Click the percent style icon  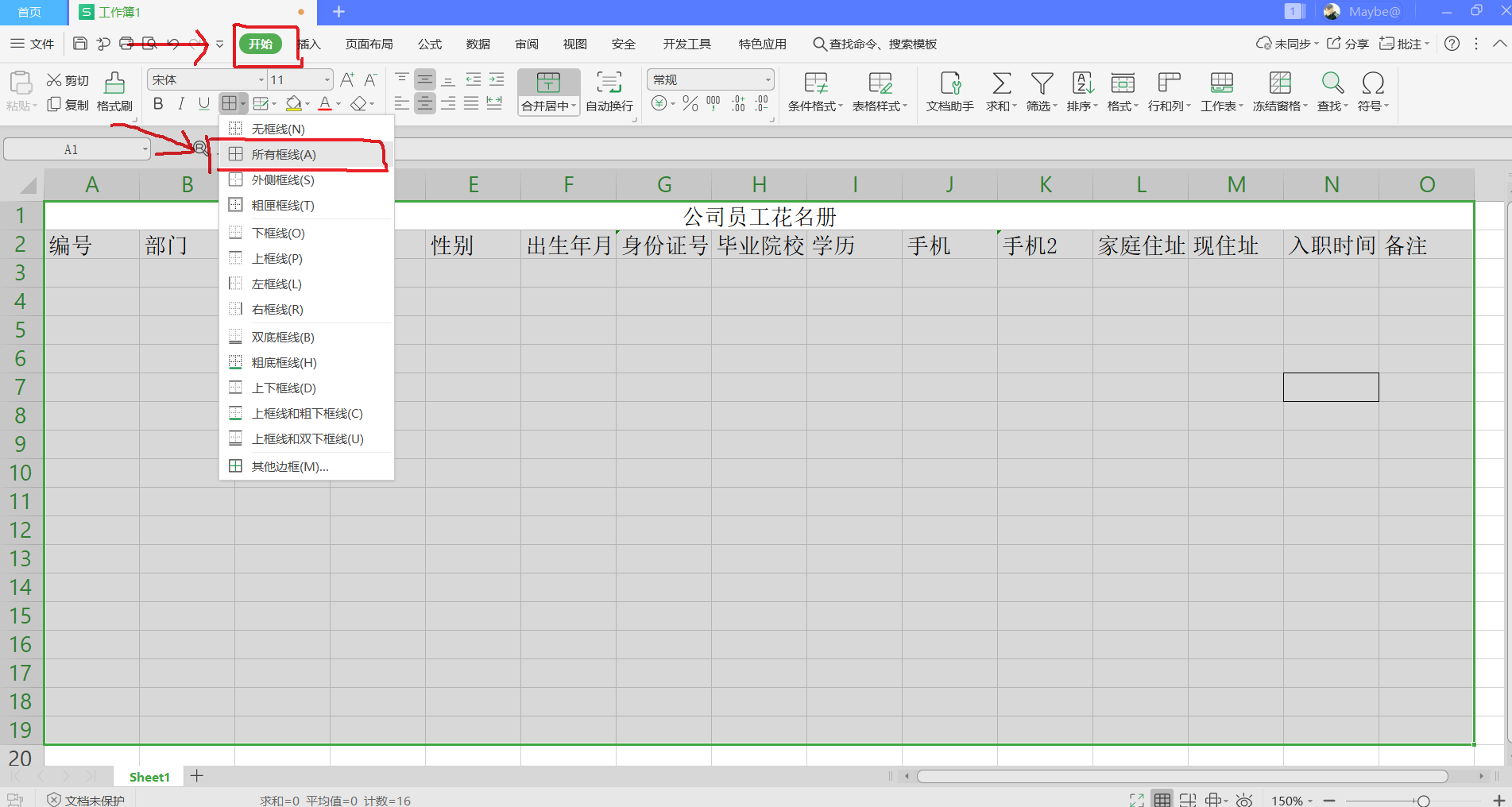[690, 104]
